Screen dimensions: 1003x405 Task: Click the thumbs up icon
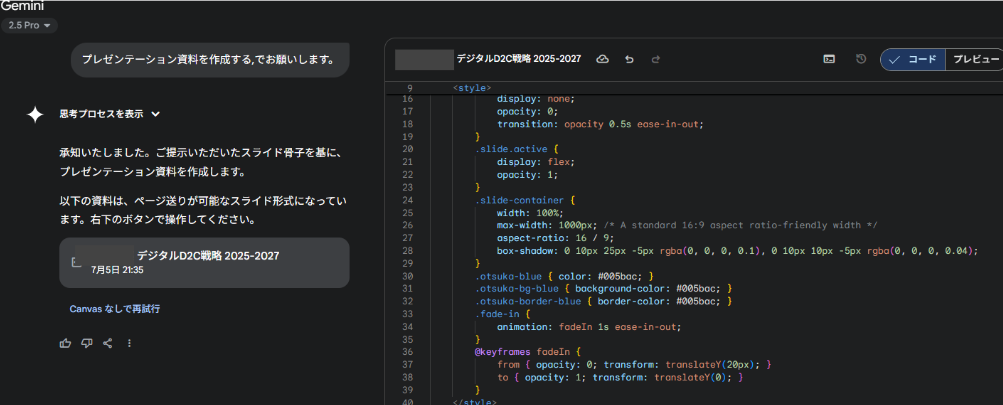pyautogui.click(x=65, y=343)
